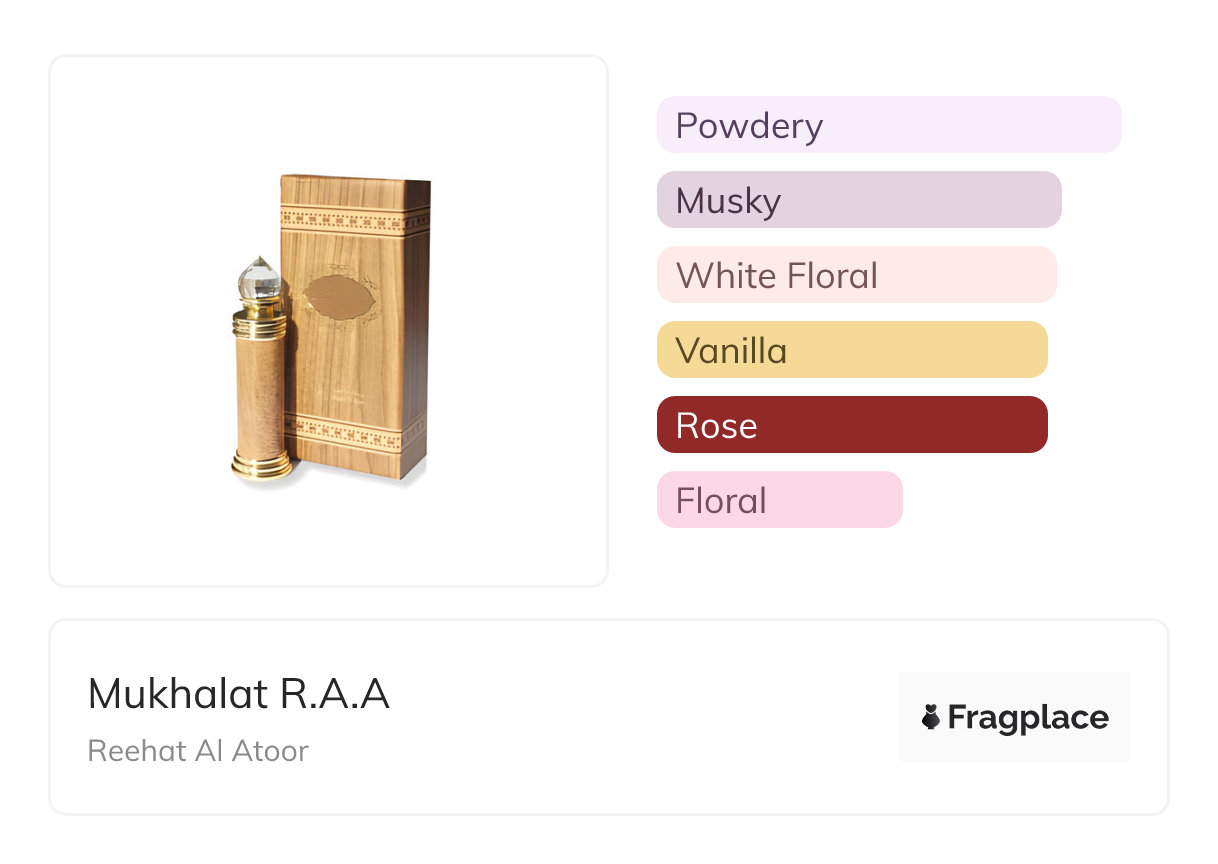Viewport: 1218px width, 864px height.
Task: Open the Reehat Al Atoor brand name
Action: click(198, 751)
